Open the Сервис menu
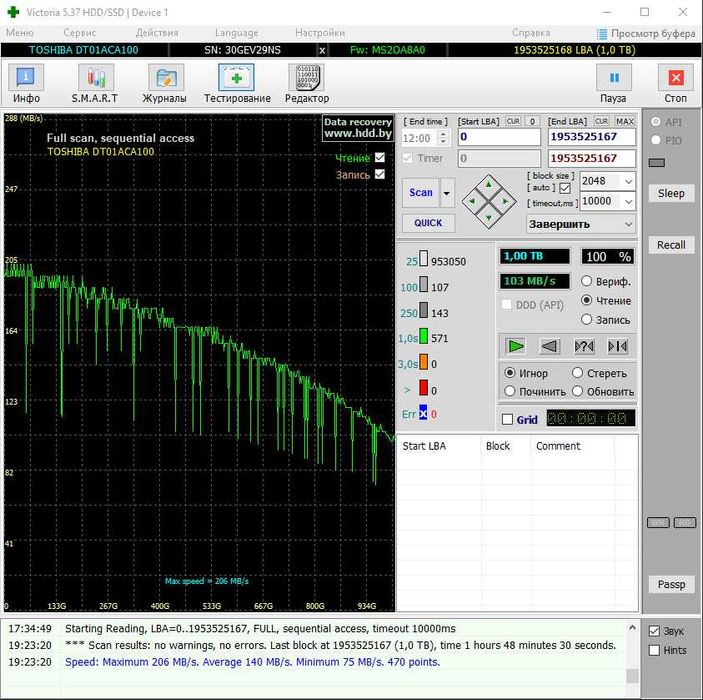Image resolution: width=703 pixels, height=700 pixels. pos(80,33)
